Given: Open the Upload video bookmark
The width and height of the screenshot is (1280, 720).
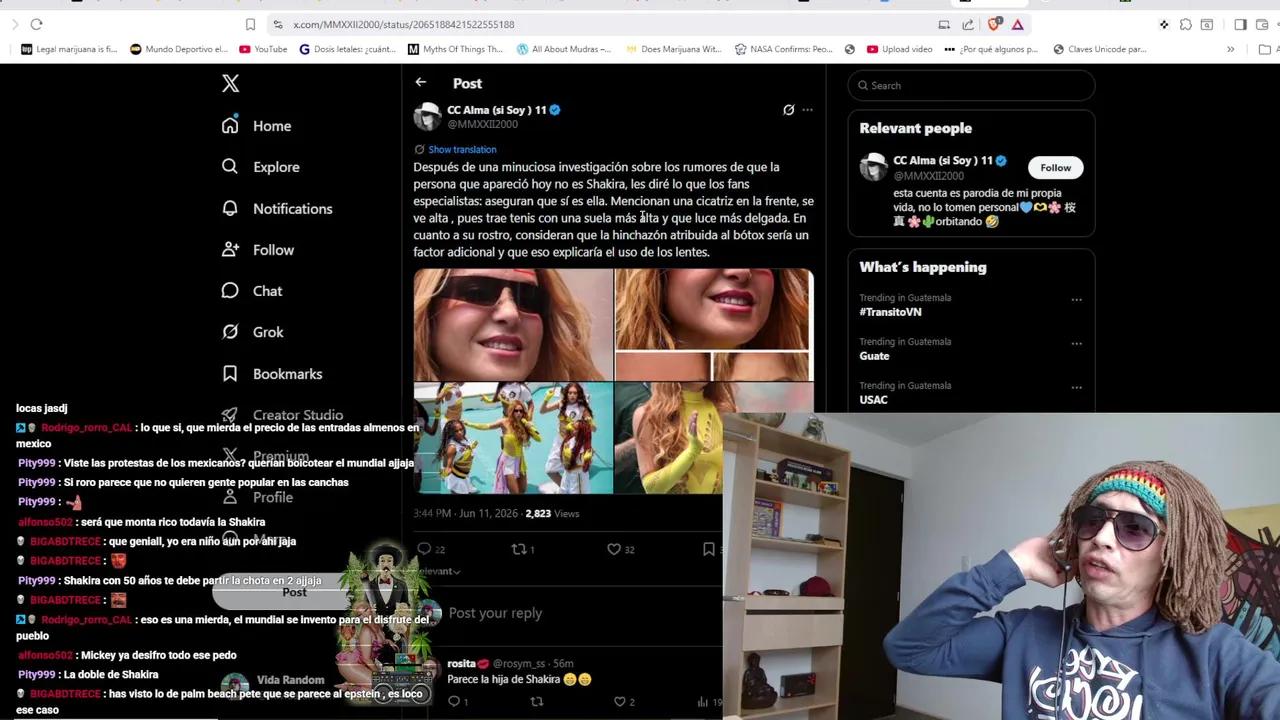Looking at the screenshot, I should (899, 49).
